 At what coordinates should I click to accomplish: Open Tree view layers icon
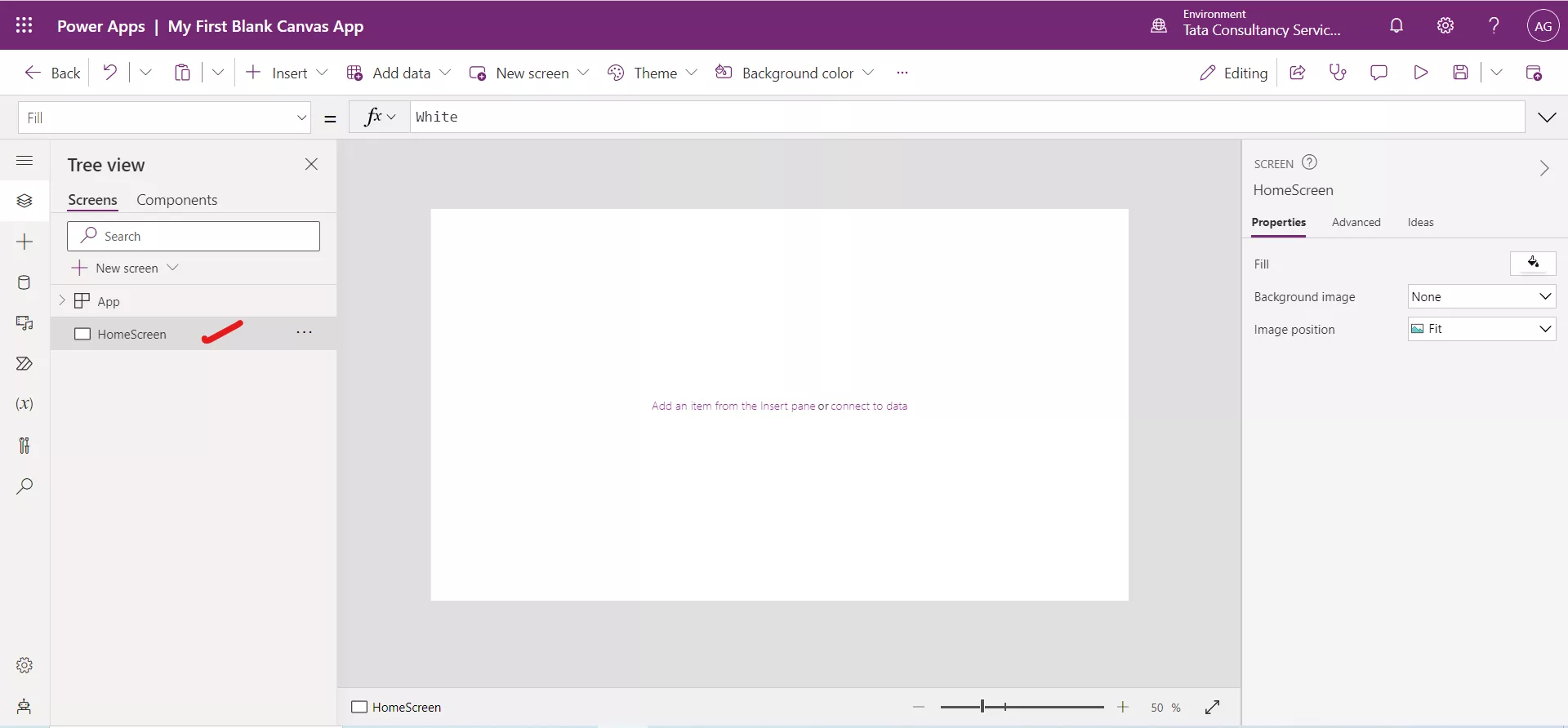(24, 201)
